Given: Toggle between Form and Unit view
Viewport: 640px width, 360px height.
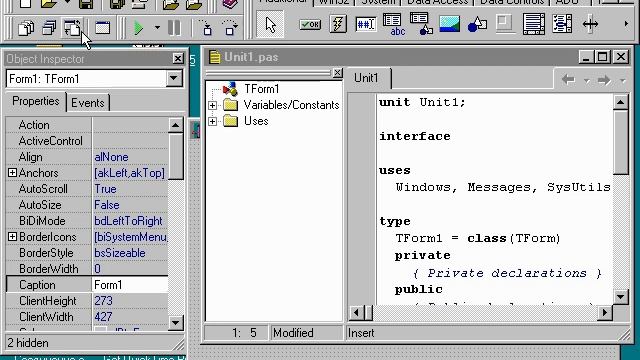Looking at the screenshot, I should 72,28.
